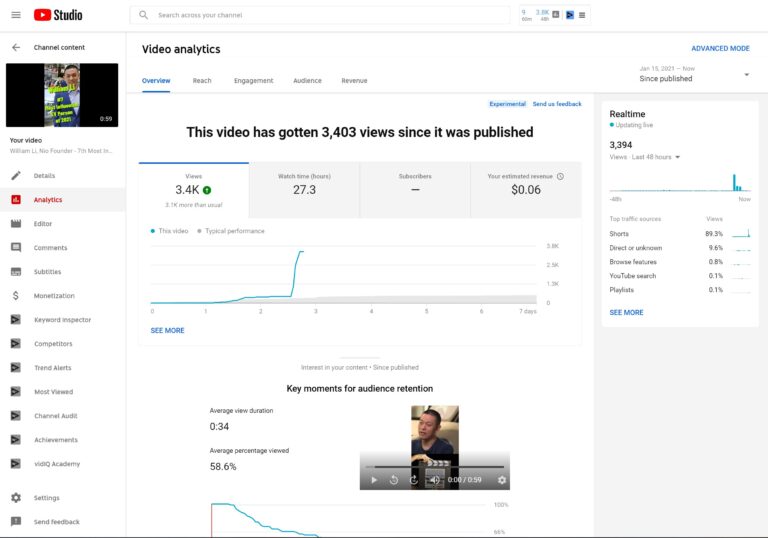Open the vidIQ Keyword Inspector
The image size is (768, 538).
(x=62, y=320)
